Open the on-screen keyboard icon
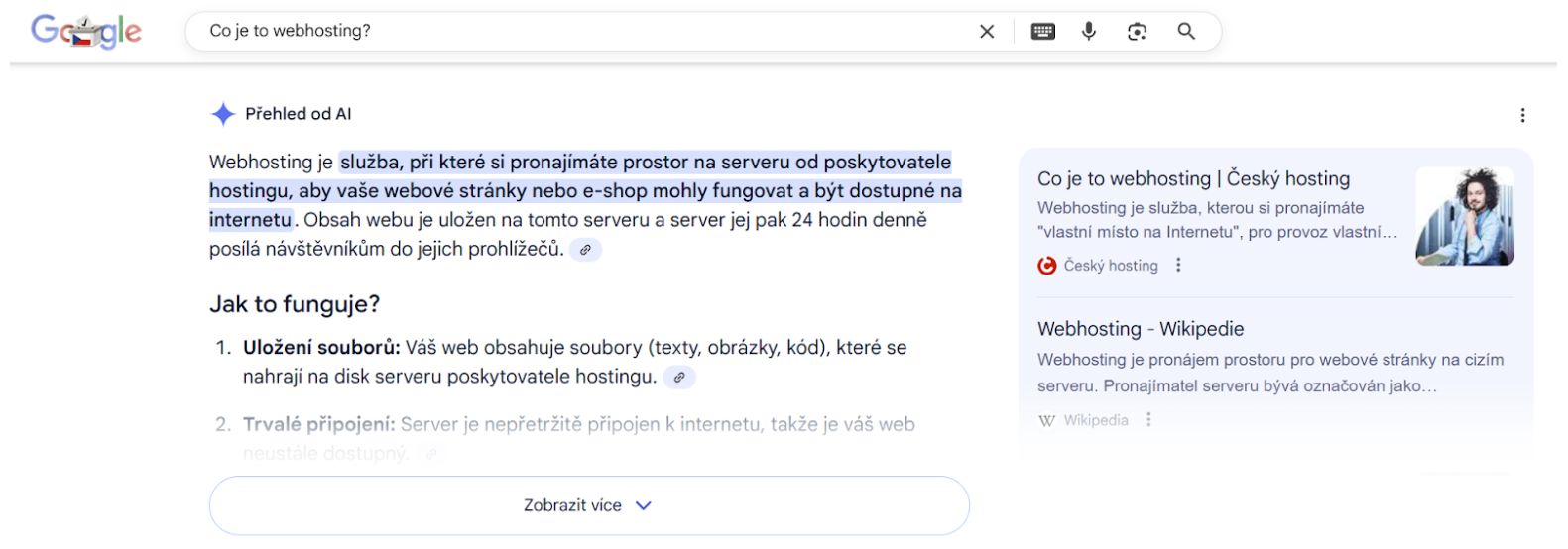 [1043, 32]
